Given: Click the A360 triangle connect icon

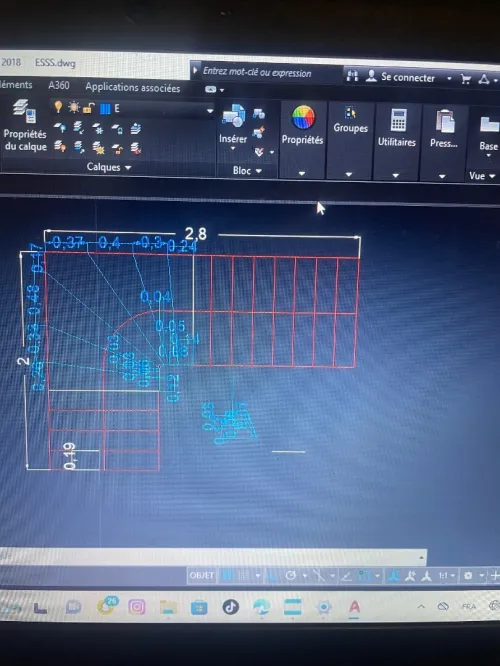Looking at the screenshot, I should tap(484, 79).
